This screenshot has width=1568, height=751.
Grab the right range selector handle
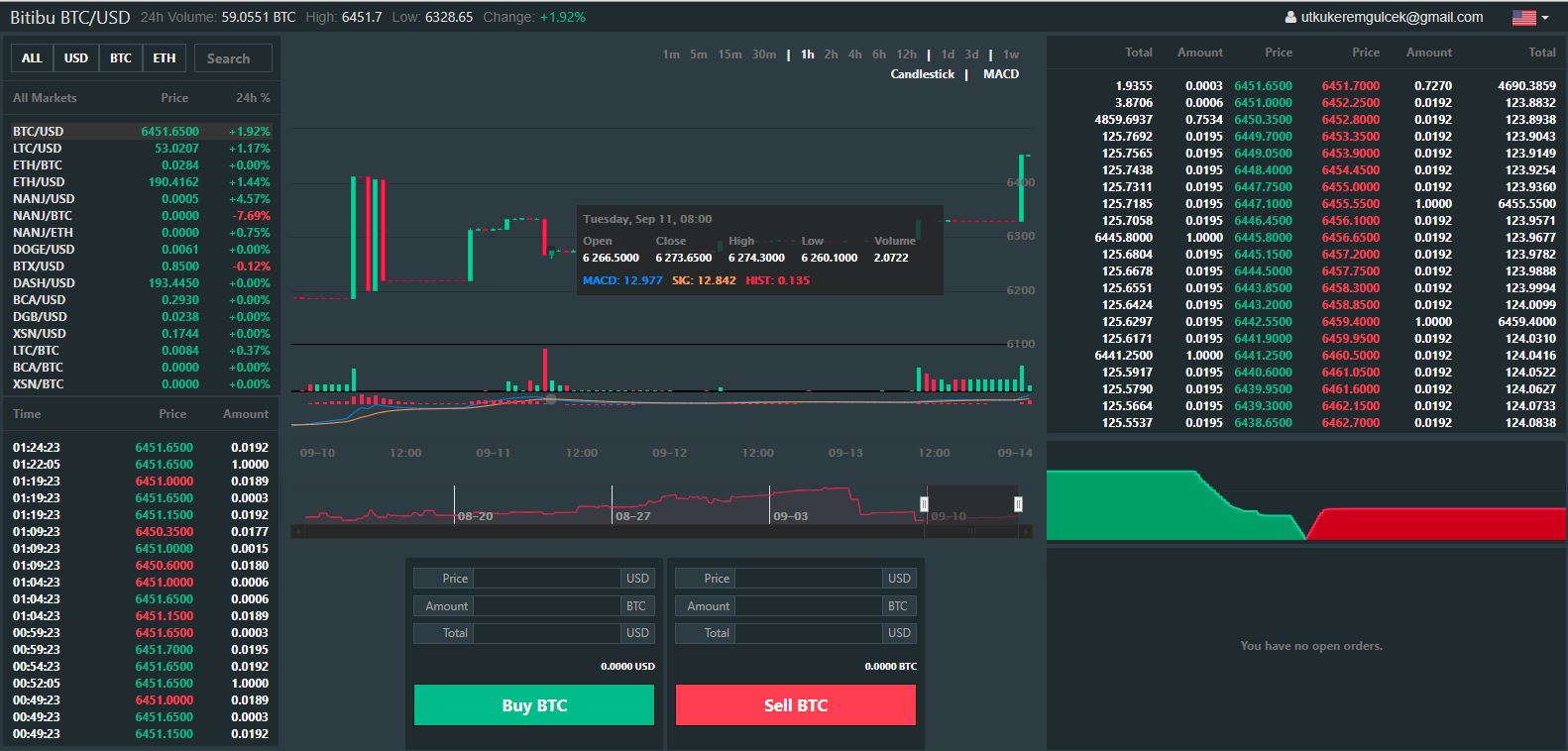[x=1018, y=504]
